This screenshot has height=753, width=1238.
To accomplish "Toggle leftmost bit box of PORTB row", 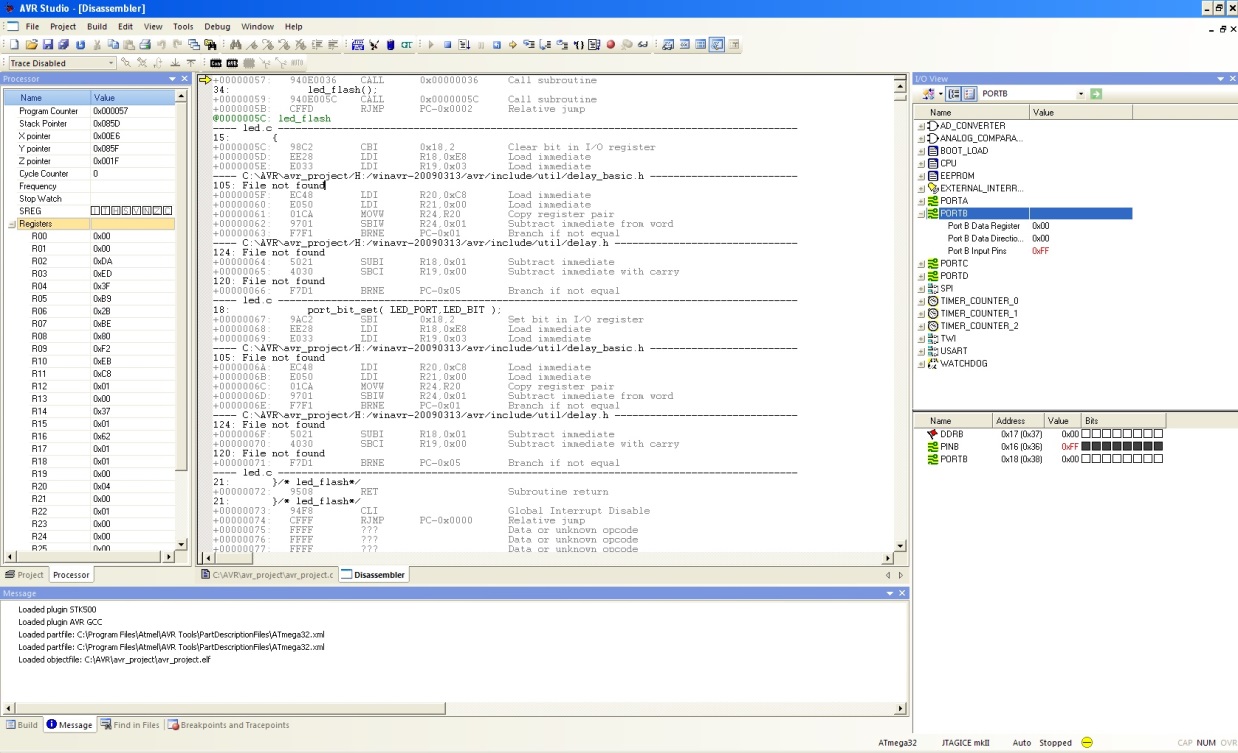I will pos(1087,459).
